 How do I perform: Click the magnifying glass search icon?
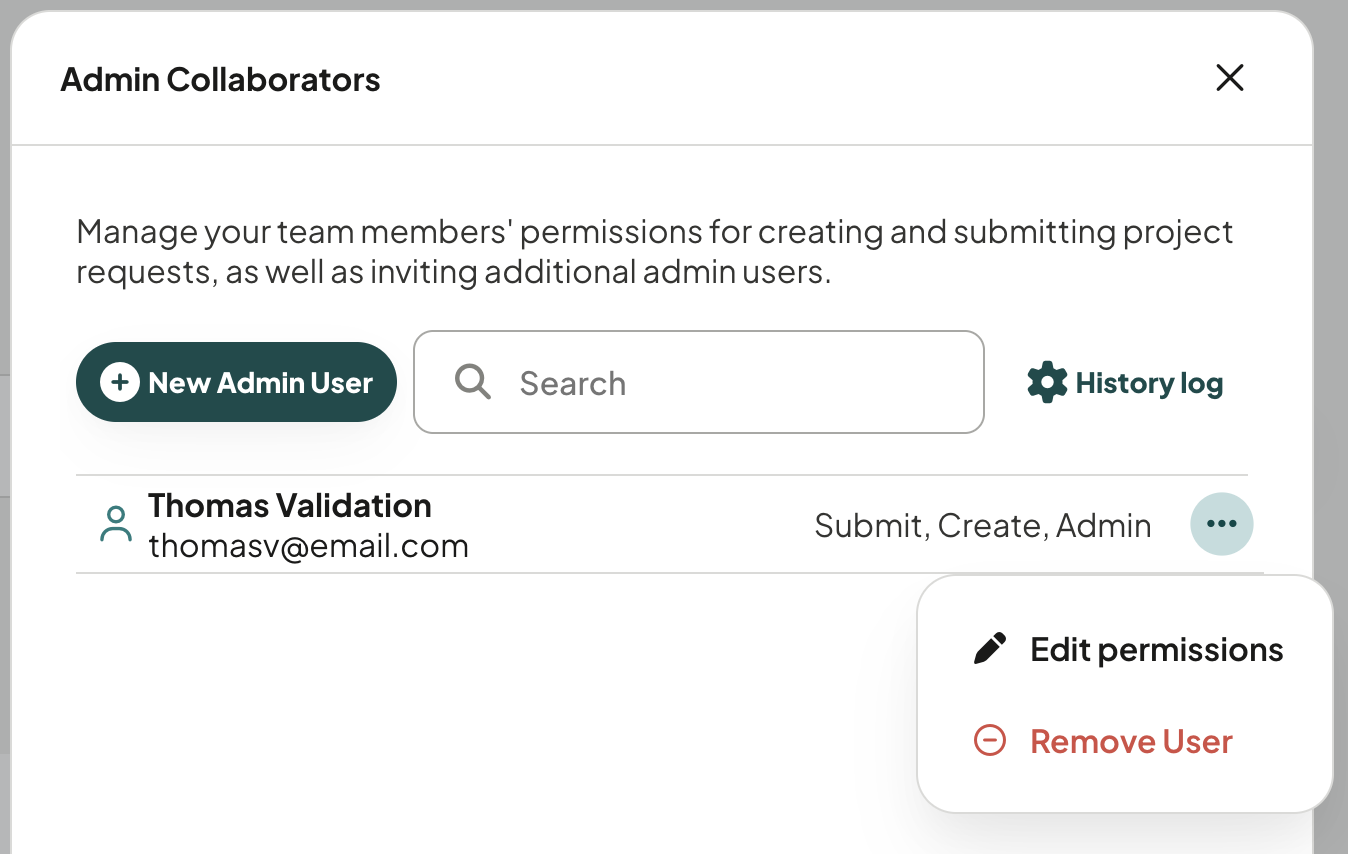pos(472,381)
